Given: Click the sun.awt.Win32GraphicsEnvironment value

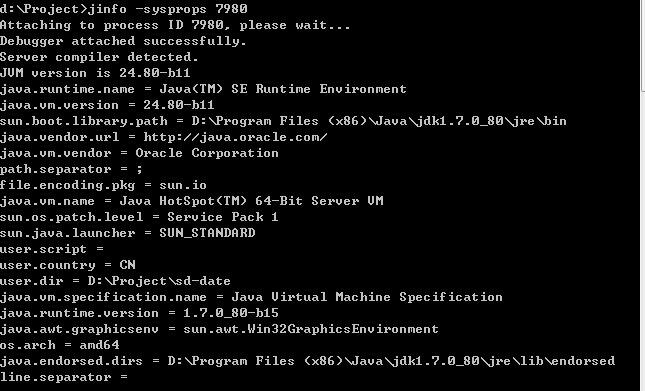Looking at the screenshot, I should [x=311, y=329].
